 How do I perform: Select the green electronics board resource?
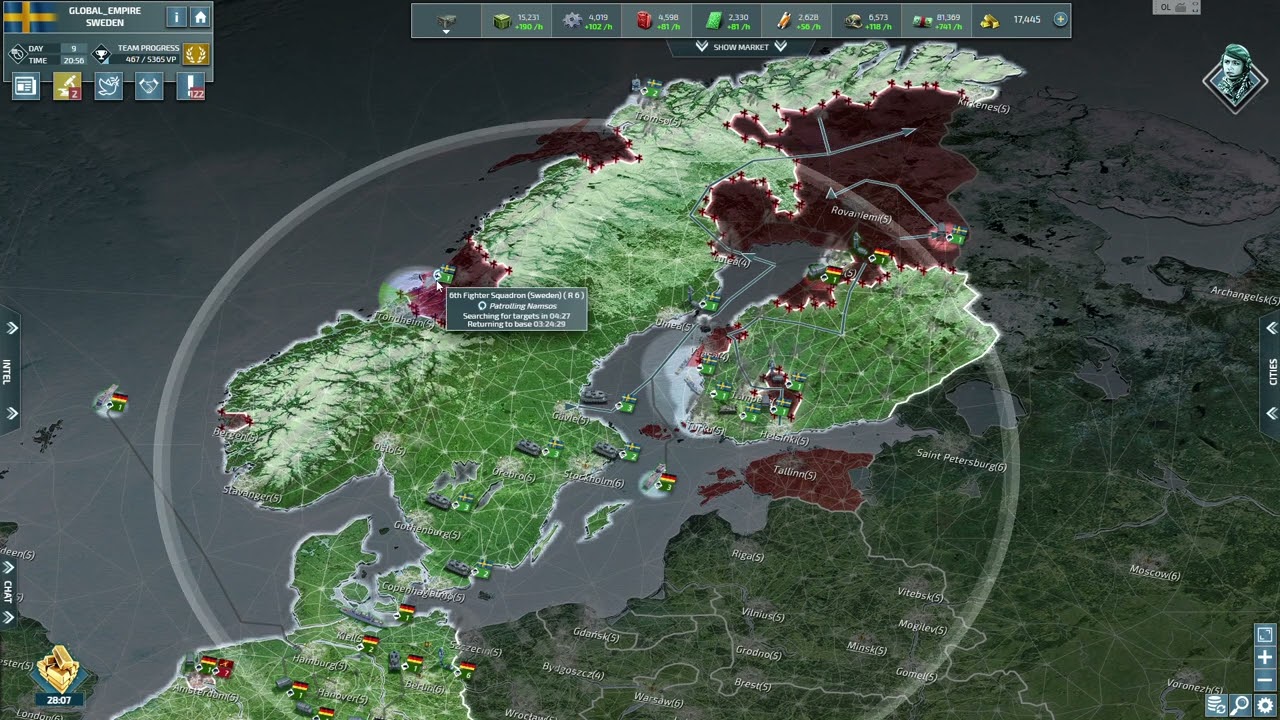(x=712, y=20)
